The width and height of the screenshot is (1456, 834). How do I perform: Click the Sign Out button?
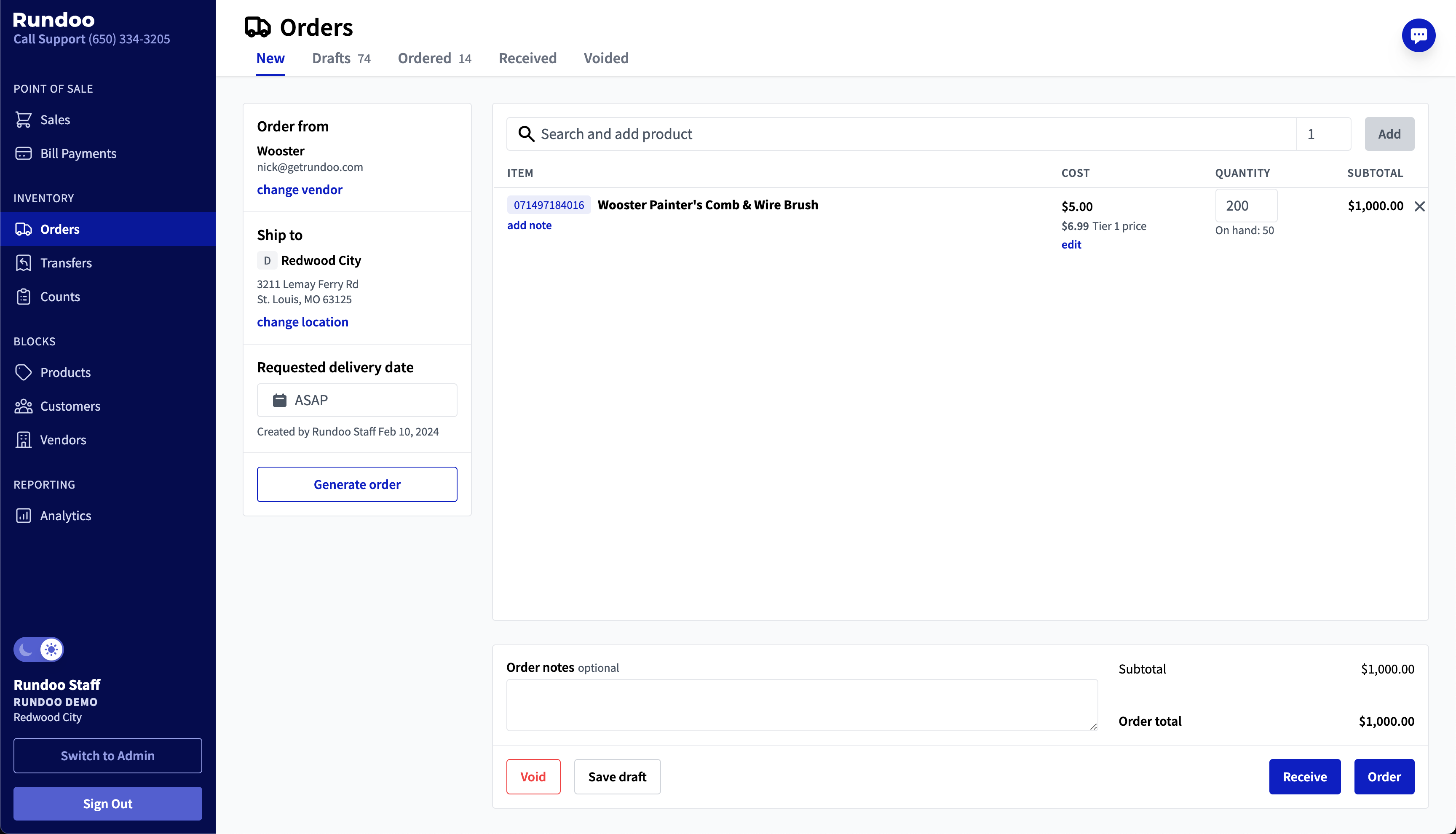point(108,804)
